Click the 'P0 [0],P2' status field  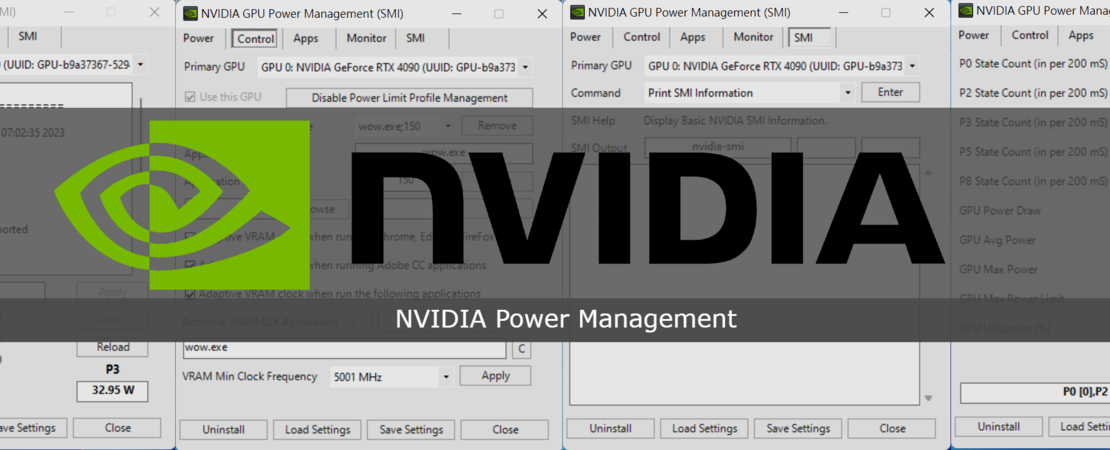point(1035,392)
